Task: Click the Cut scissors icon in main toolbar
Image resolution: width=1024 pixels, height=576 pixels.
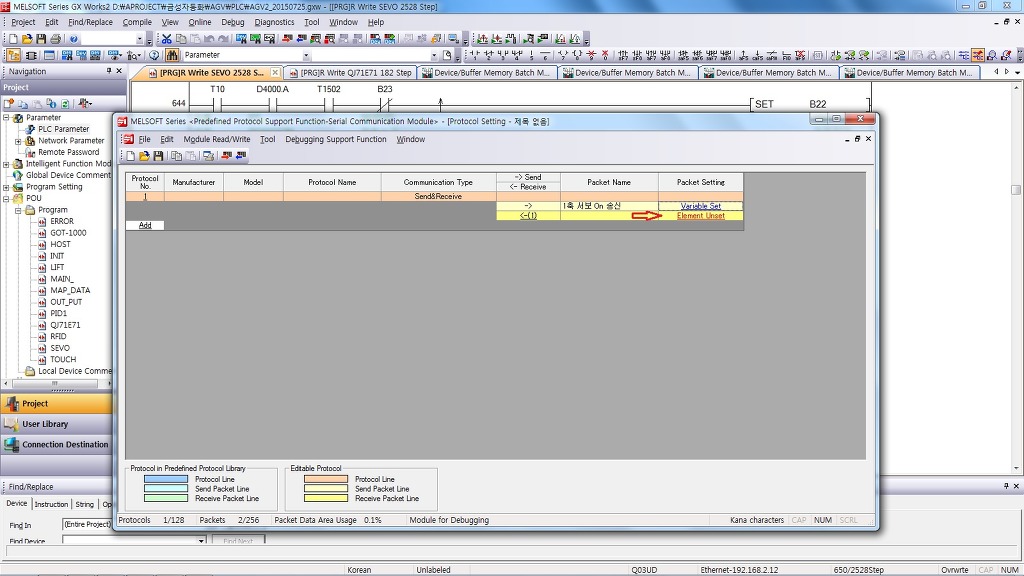Action: pyautogui.click(x=167, y=39)
